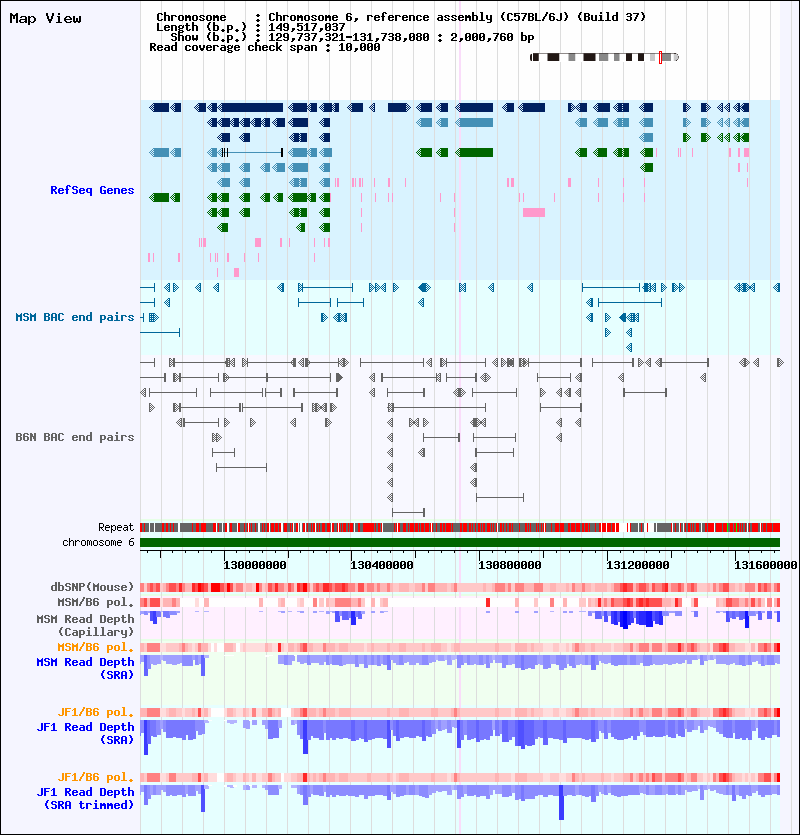800x835 pixels.
Task: Open JF1 Read Depth (SRA trimmed) link
Action: click(85, 798)
